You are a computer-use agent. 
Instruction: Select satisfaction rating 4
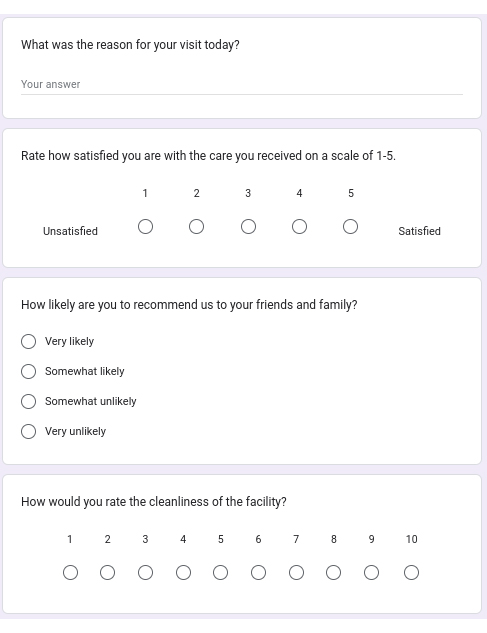tap(299, 226)
